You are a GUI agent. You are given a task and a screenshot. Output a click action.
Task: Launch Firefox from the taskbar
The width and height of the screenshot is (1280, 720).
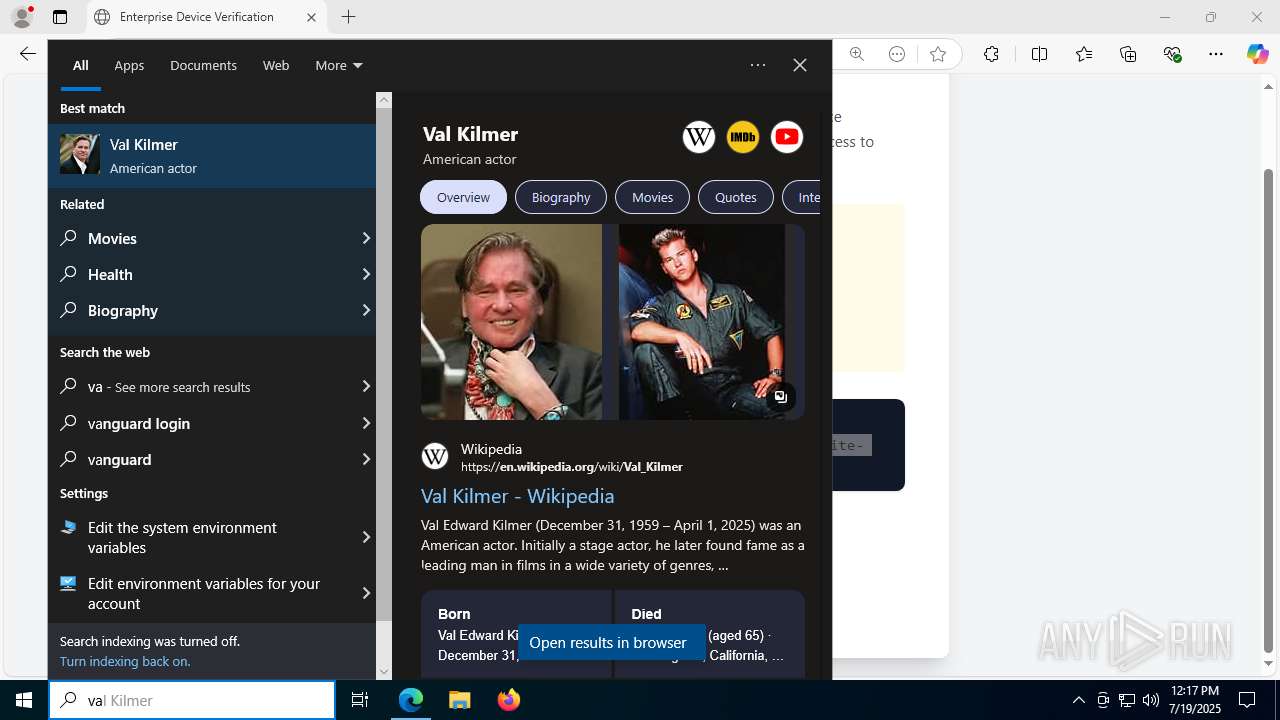click(x=508, y=700)
